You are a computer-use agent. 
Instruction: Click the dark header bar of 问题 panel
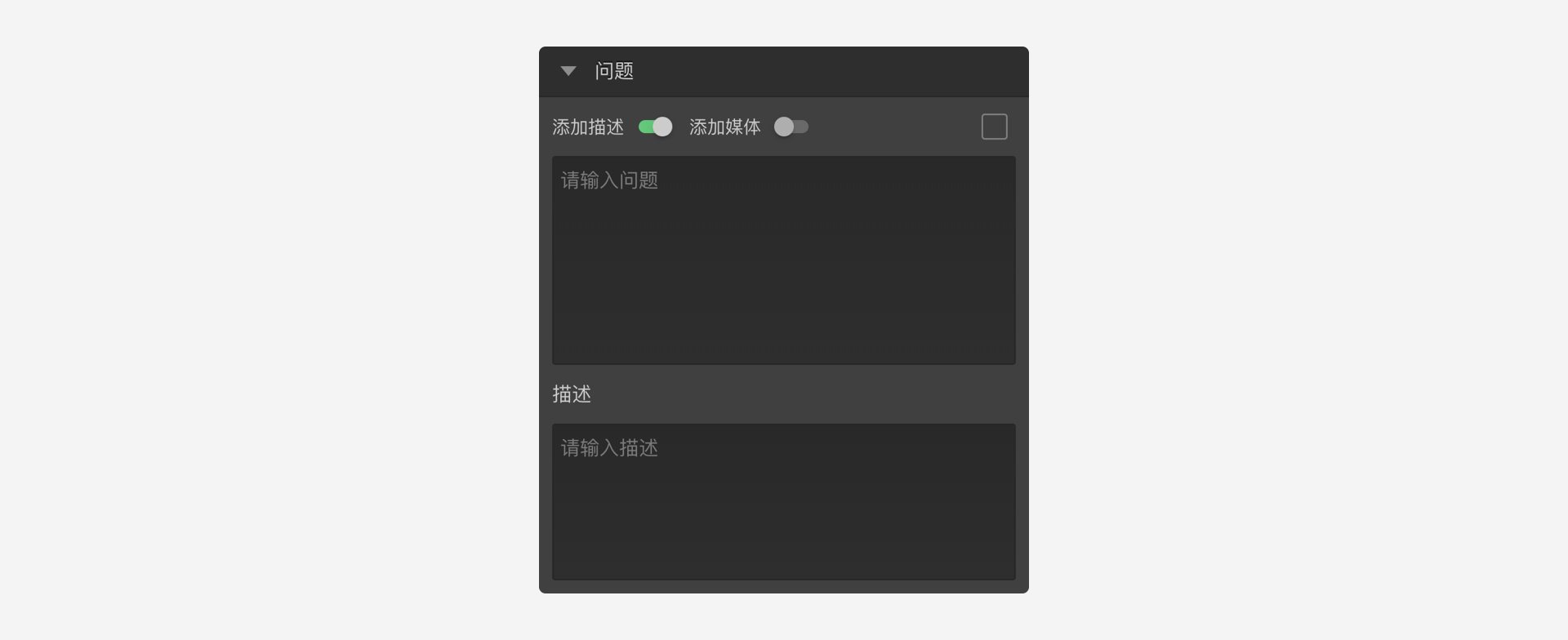coord(784,72)
